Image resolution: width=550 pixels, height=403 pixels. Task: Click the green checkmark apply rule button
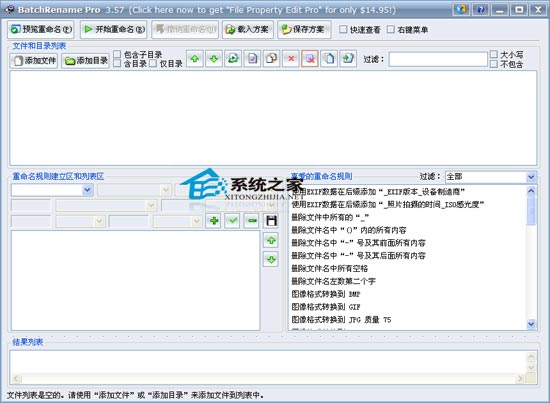click(233, 221)
